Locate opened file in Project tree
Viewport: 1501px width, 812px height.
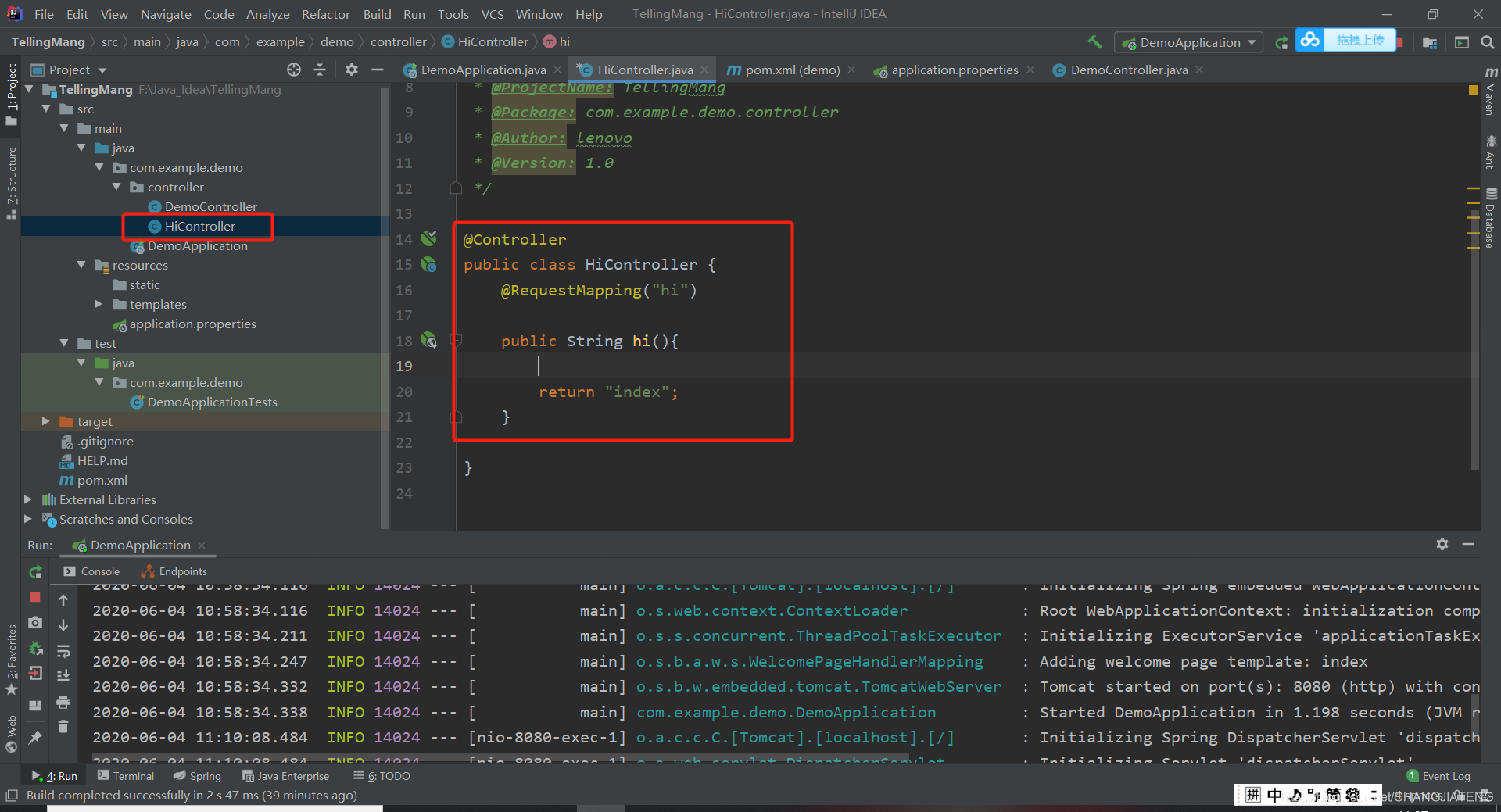(x=294, y=70)
